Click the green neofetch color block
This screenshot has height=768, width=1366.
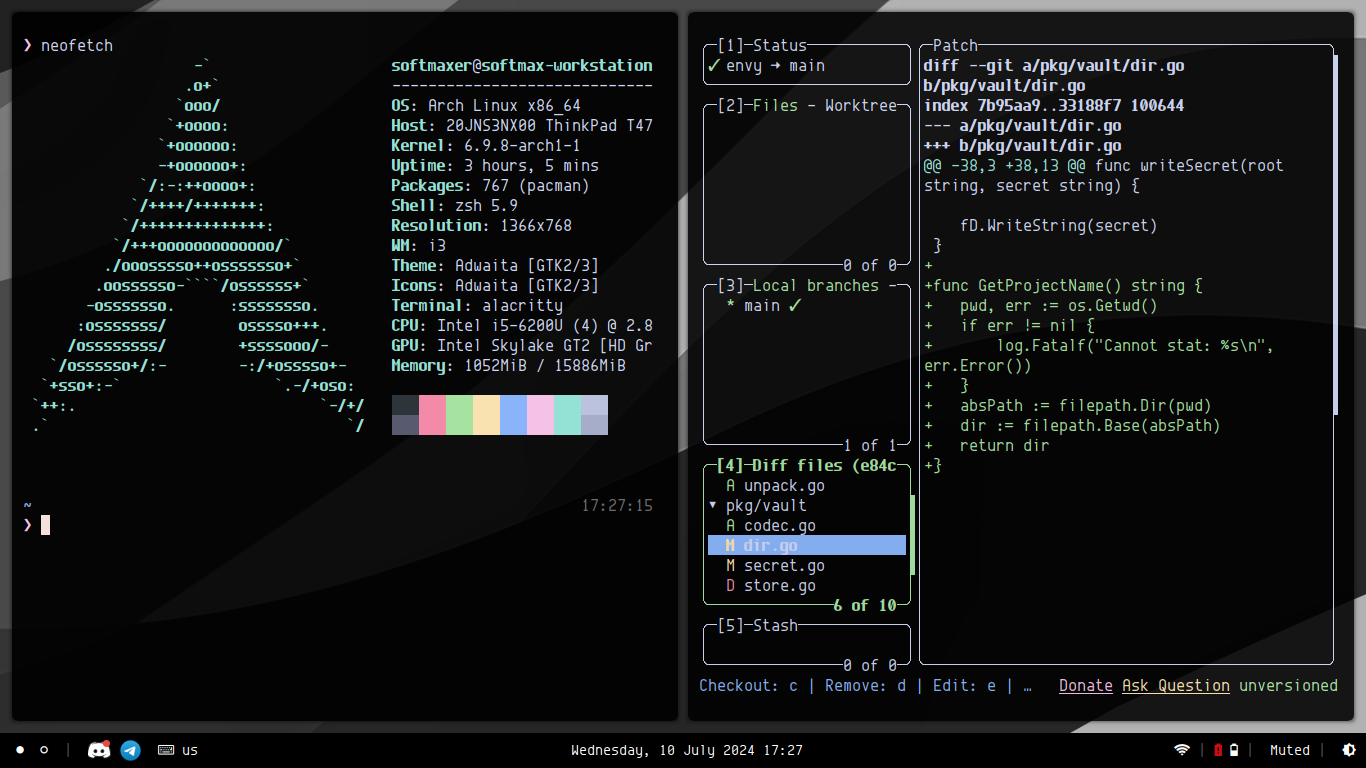(x=459, y=415)
